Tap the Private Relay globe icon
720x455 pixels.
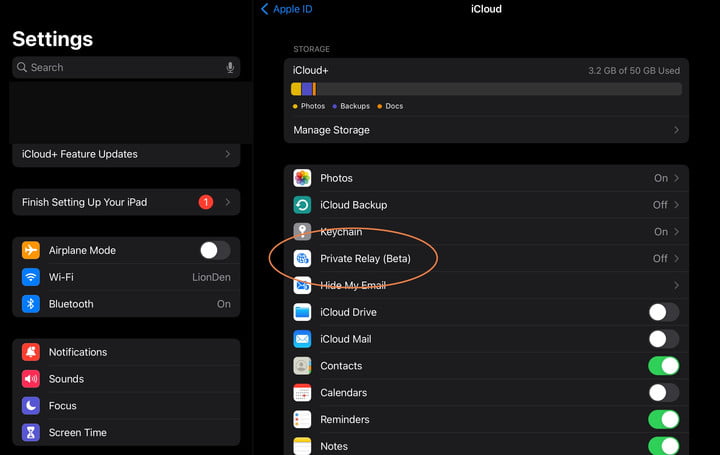(302, 258)
